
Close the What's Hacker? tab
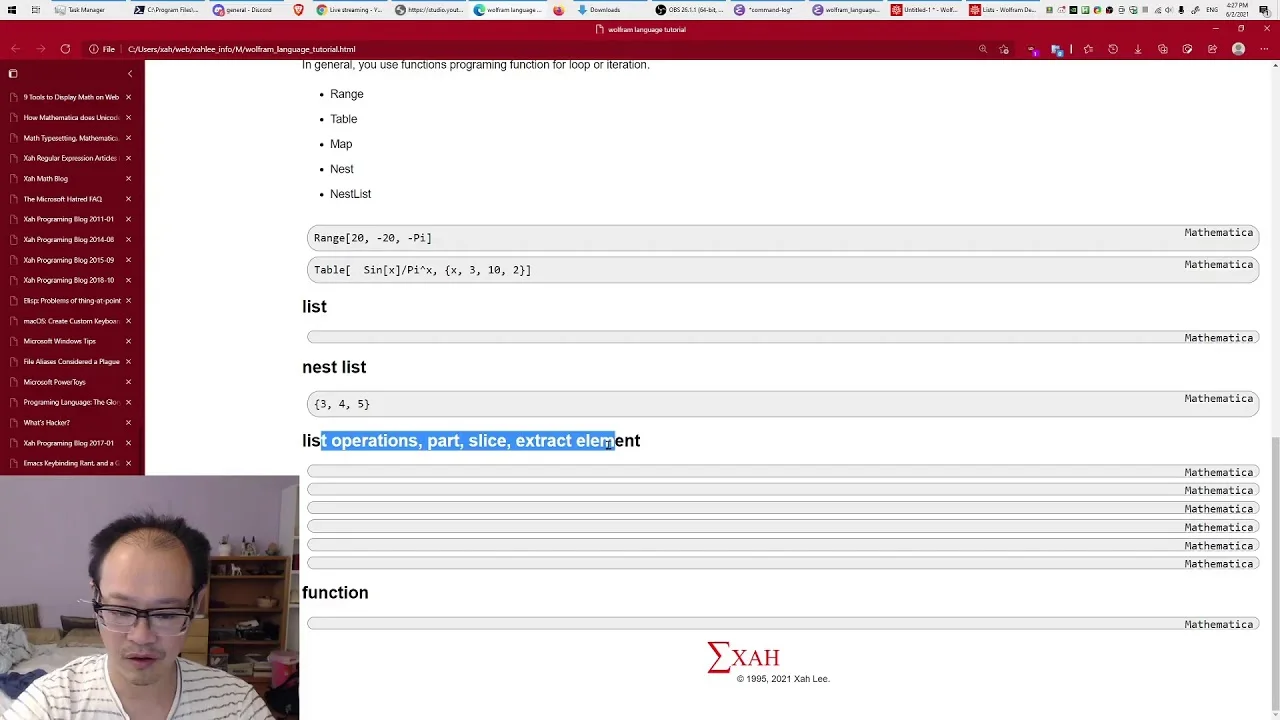point(128,423)
